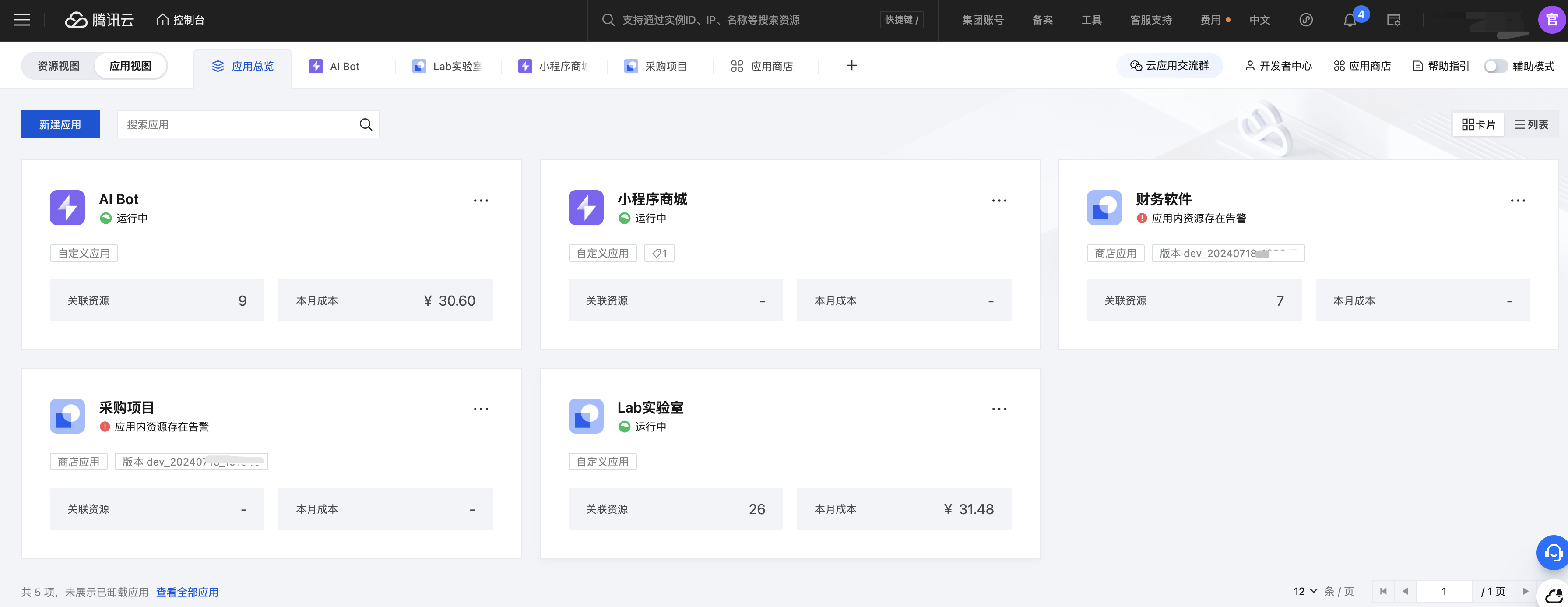1568x607 pixels.
Task: Switch to the AI Bot tab
Action: [334, 66]
